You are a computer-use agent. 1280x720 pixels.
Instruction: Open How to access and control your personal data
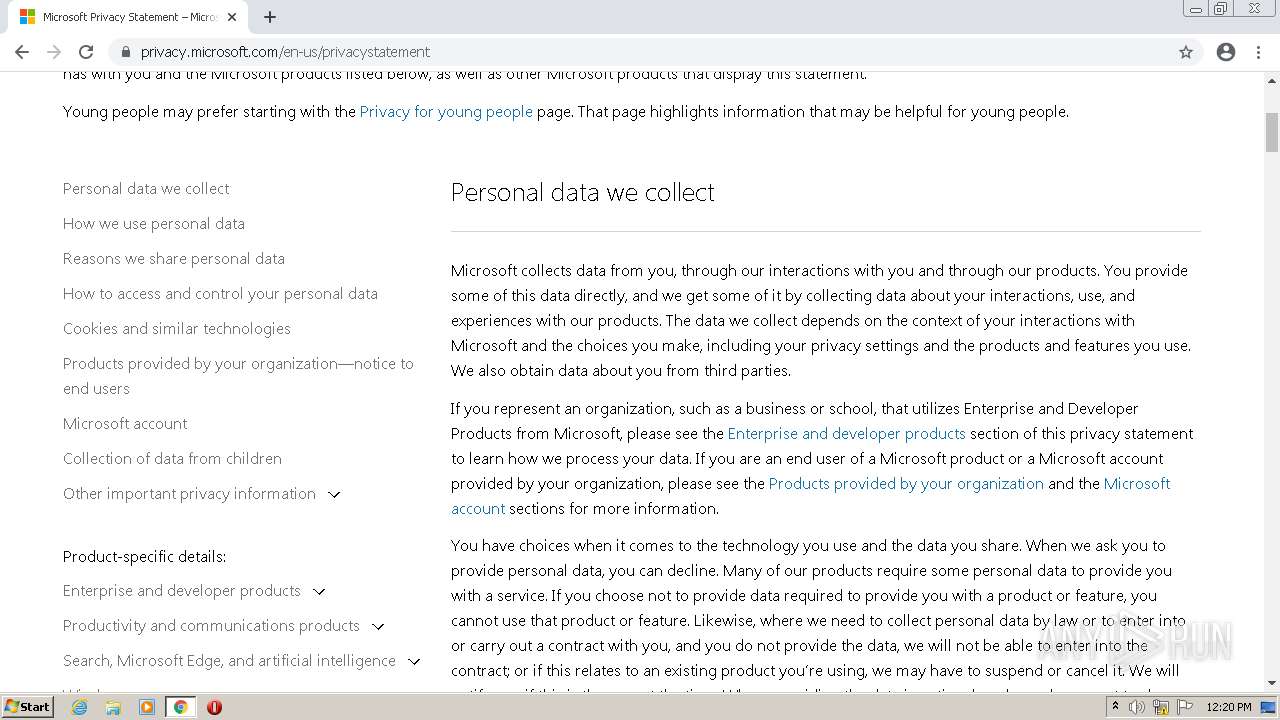(220, 294)
